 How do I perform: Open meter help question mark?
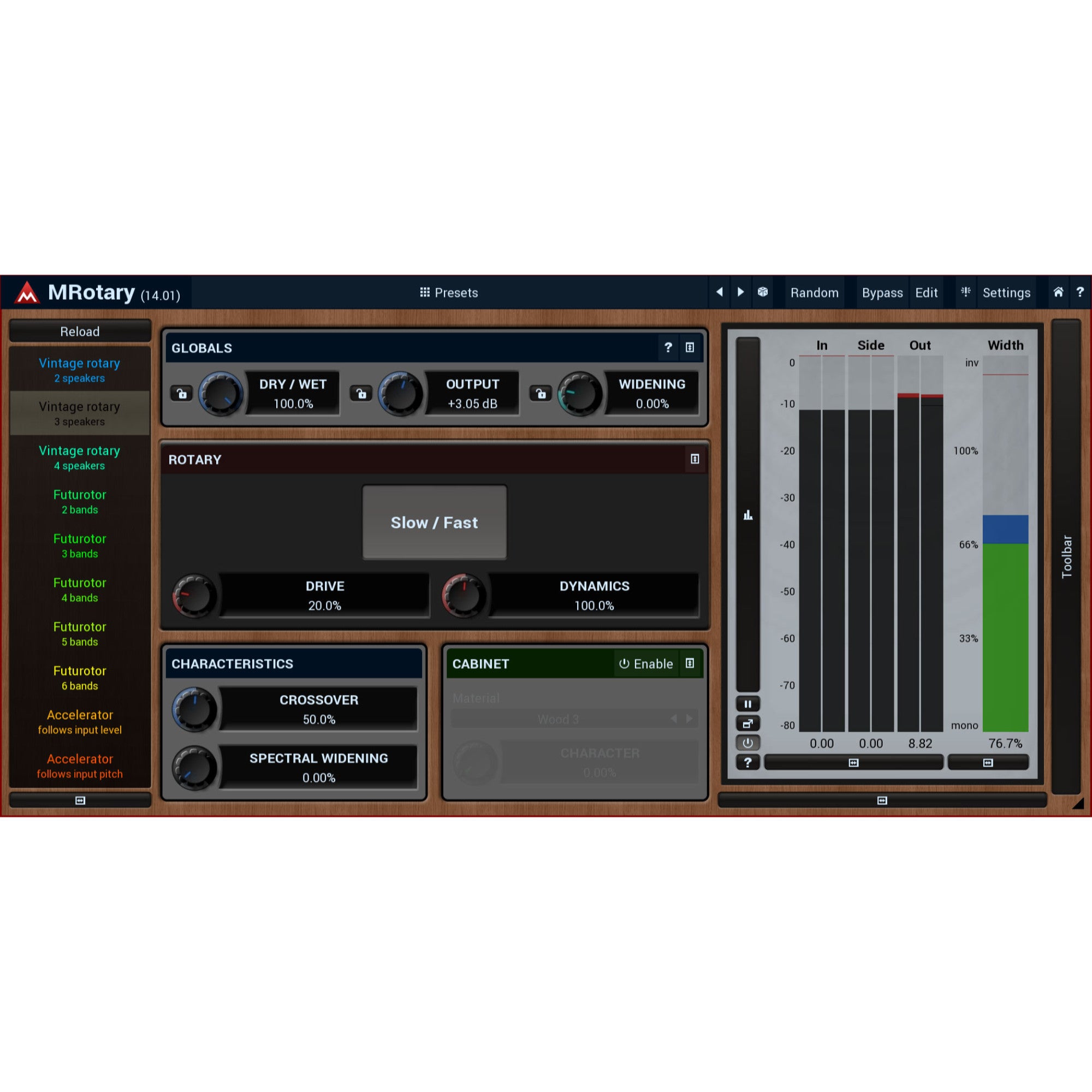point(748,762)
